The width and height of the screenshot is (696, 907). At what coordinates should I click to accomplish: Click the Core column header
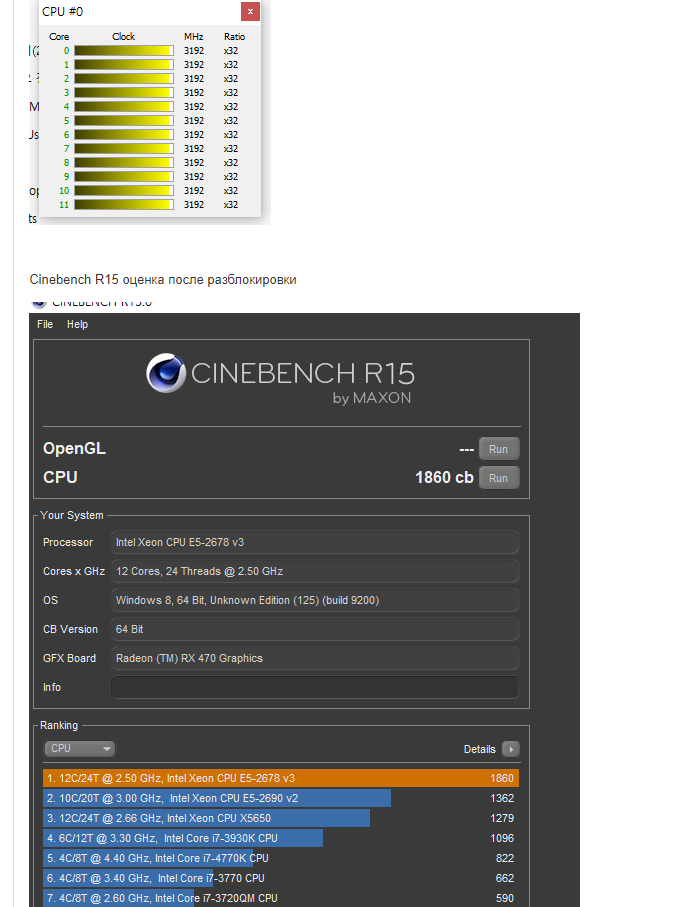coord(59,36)
